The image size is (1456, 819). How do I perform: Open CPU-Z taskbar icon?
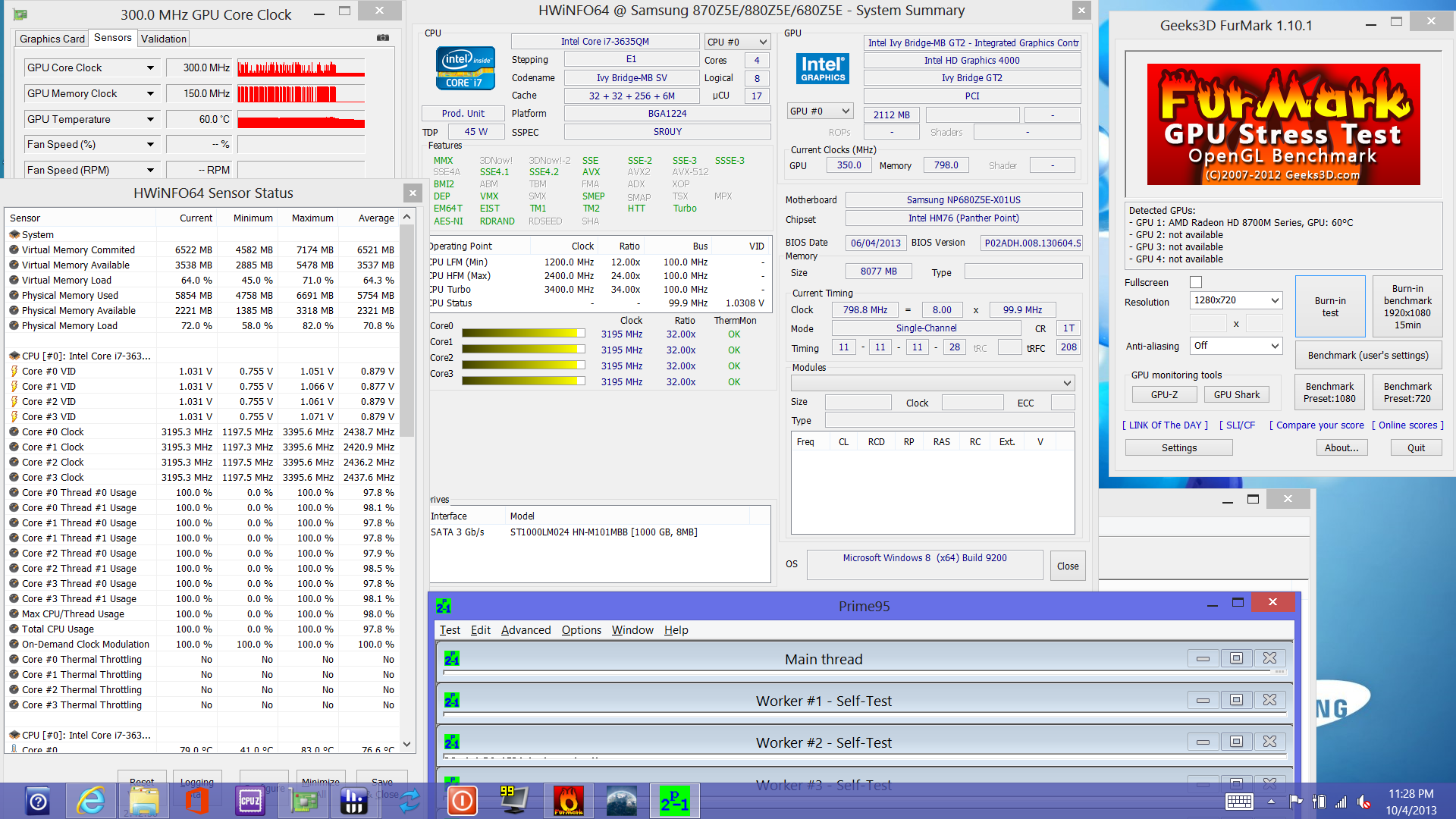250,801
